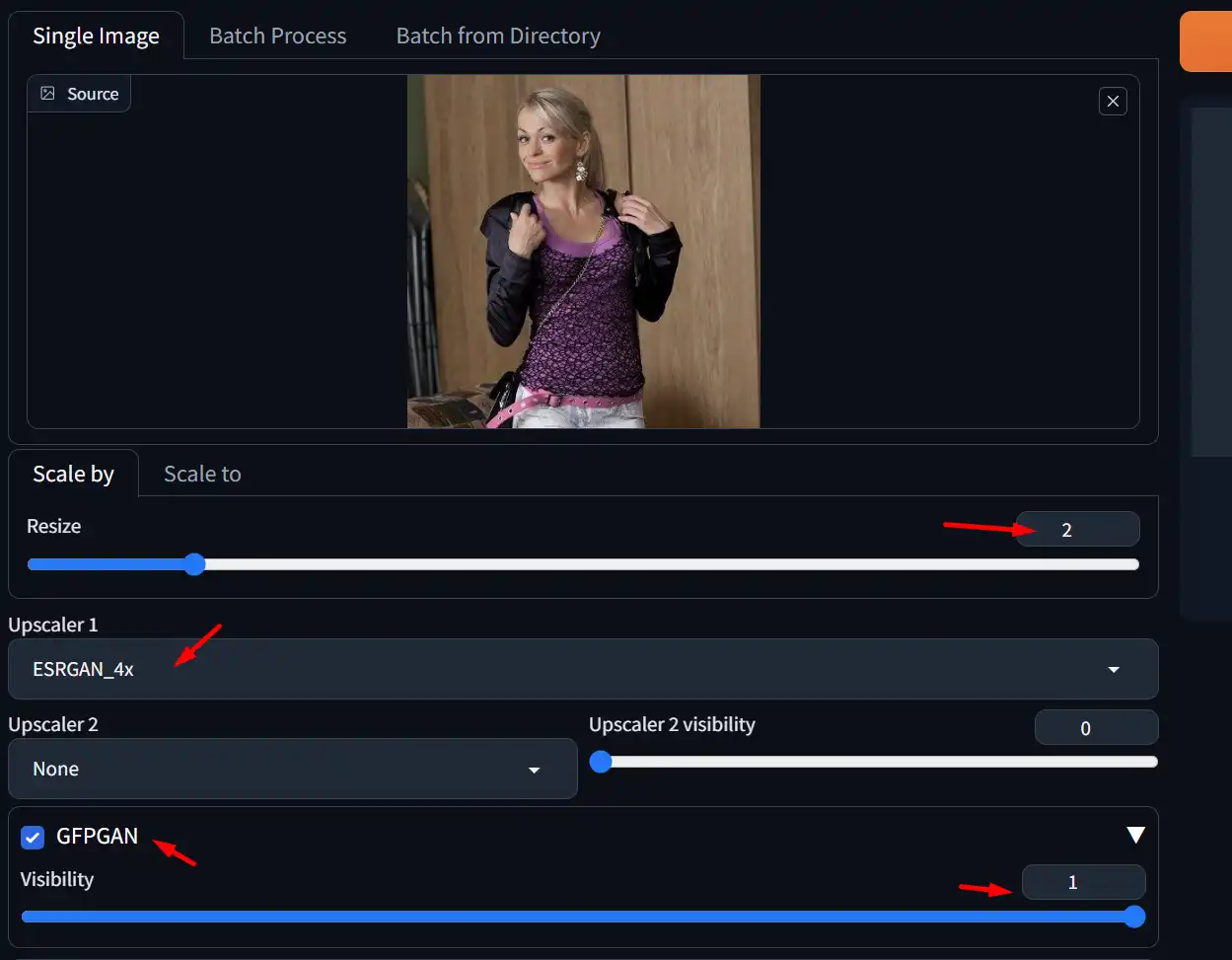Click the GFPGAN Visibility value field
The height and width of the screenshot is (960, 1232).
pos(1083,882)
